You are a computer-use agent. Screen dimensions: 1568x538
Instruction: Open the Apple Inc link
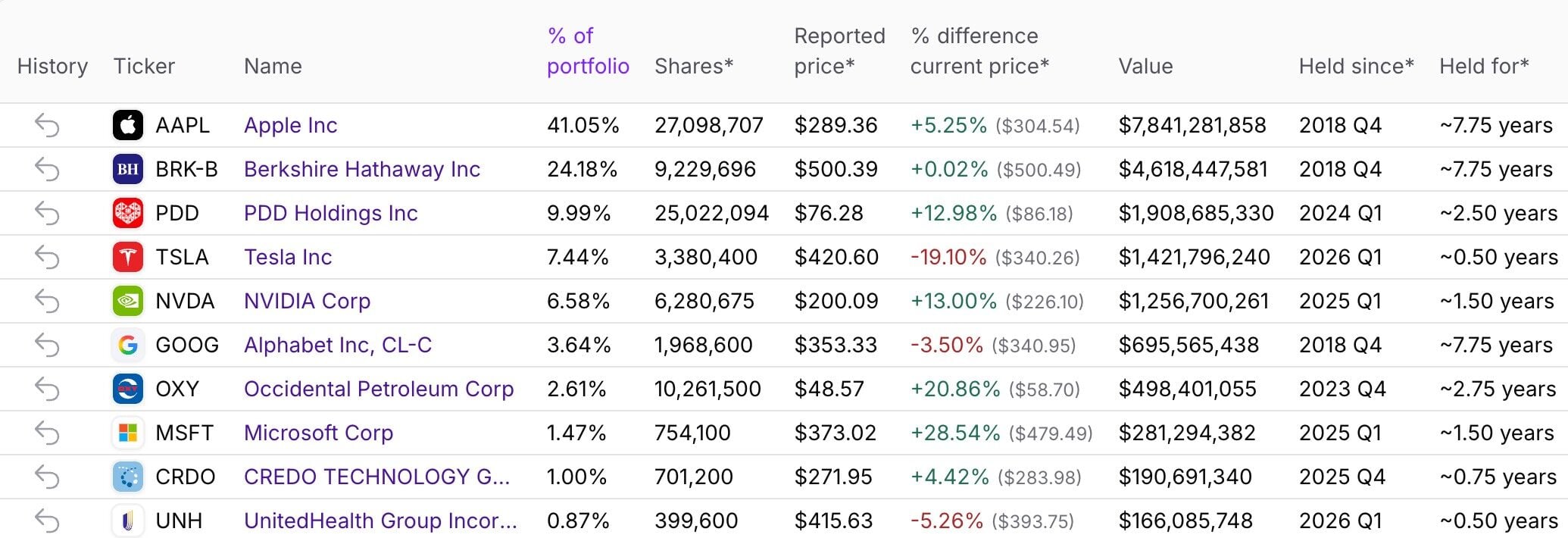tap(291, 125)
